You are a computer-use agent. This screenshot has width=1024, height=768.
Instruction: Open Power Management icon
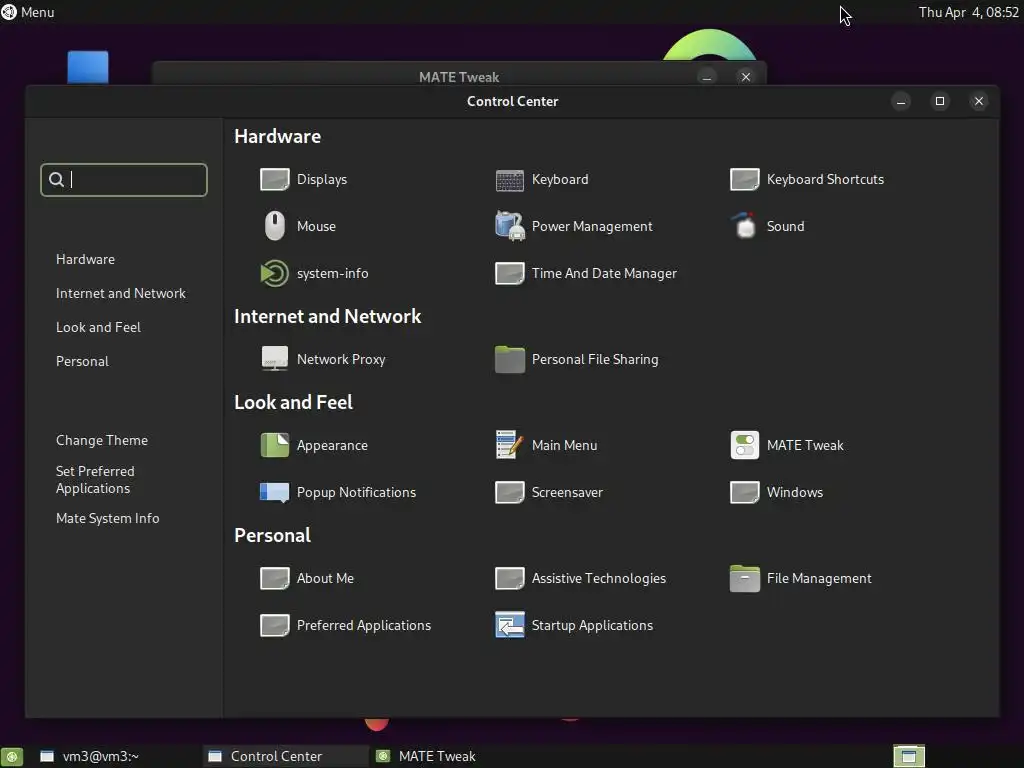pyautogui.click(x=509, y=226)
